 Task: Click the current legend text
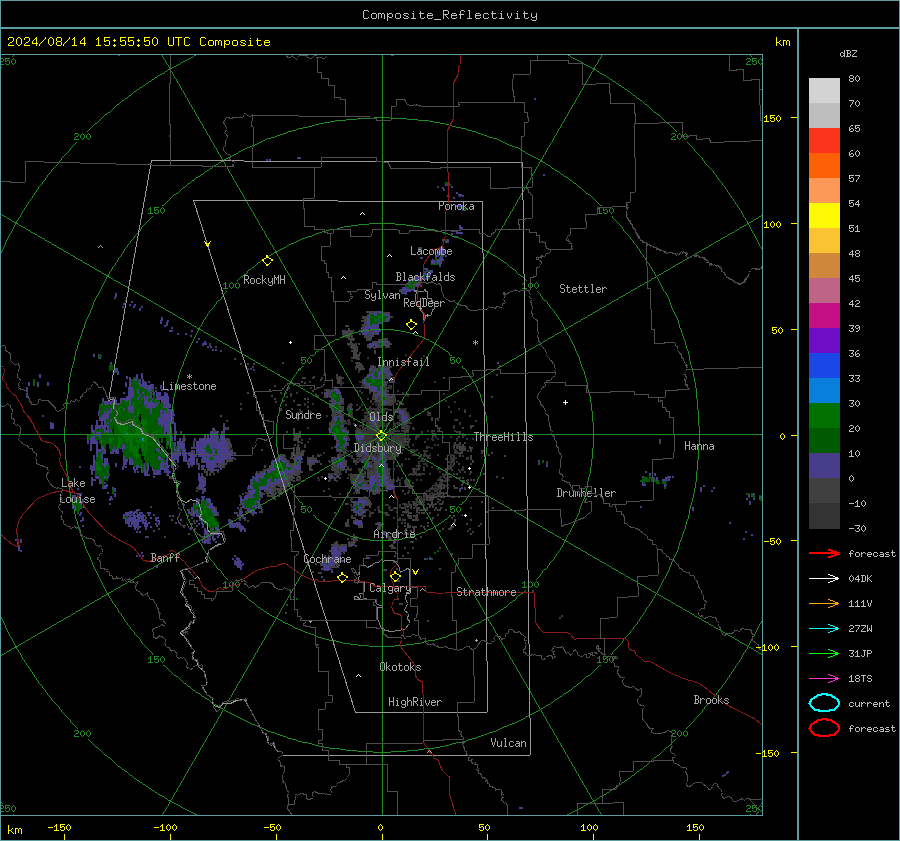pyautogui.click(x=869, y=704)
